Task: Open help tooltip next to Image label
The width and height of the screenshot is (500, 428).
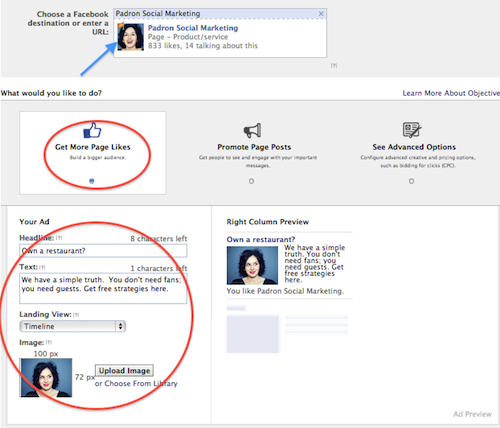Action: tap(49, 342)
